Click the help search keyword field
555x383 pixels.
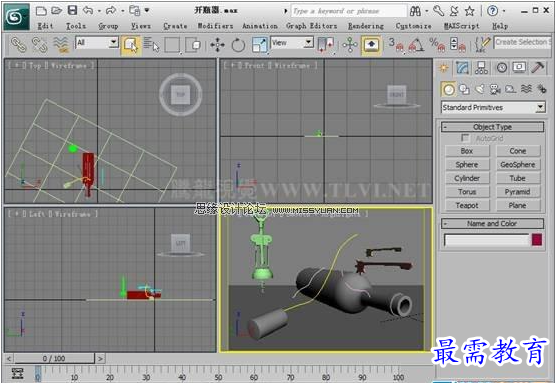pos(349,11)
